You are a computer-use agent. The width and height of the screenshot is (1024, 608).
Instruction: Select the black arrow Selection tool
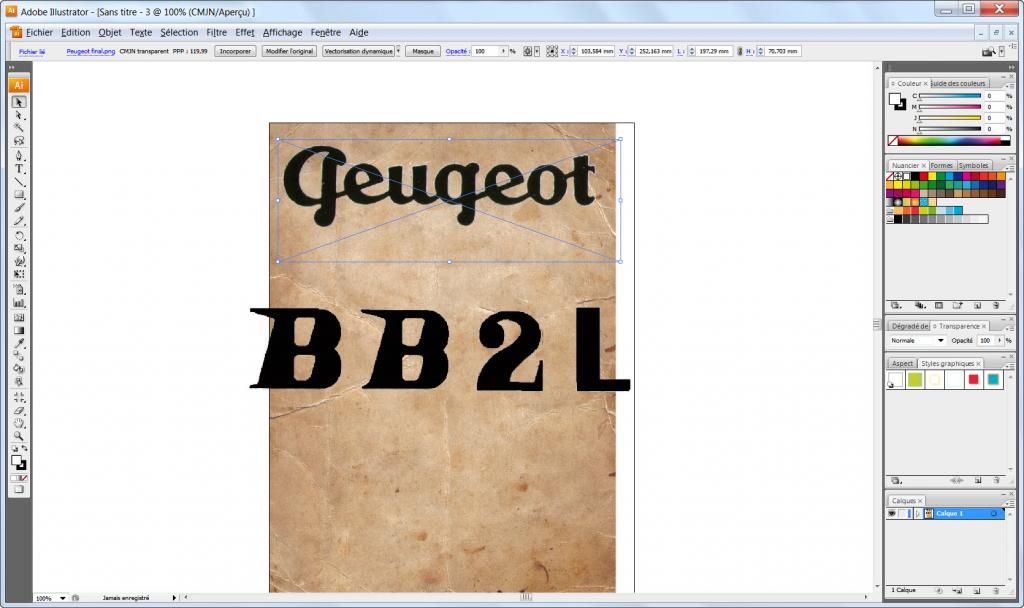coord(19,102)
